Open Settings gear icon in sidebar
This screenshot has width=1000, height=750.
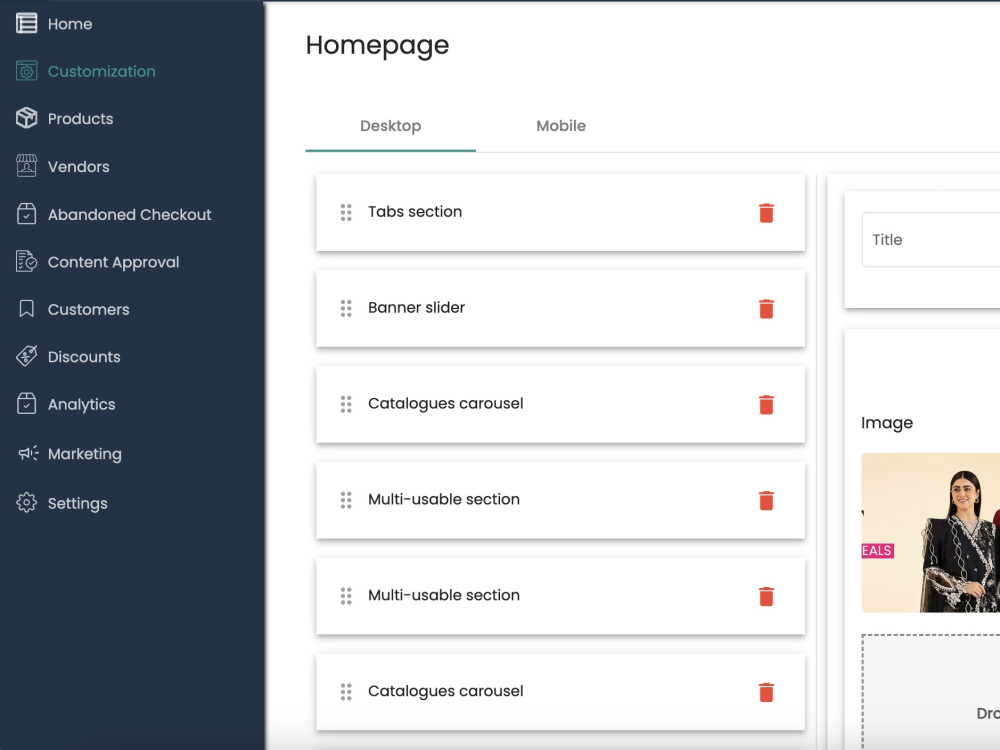click(x=26, y=503)
